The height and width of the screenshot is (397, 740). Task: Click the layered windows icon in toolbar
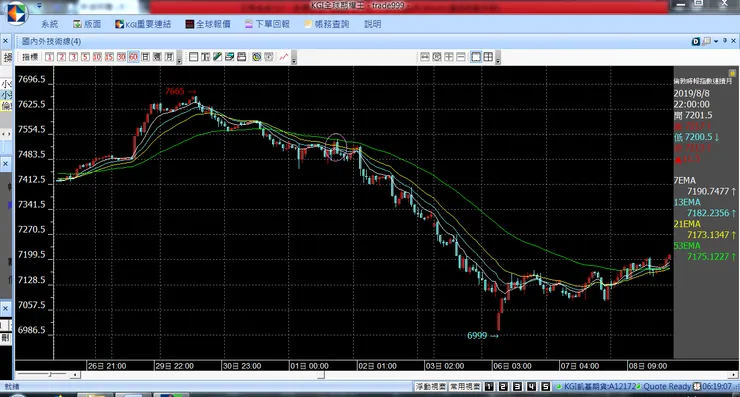229,57
